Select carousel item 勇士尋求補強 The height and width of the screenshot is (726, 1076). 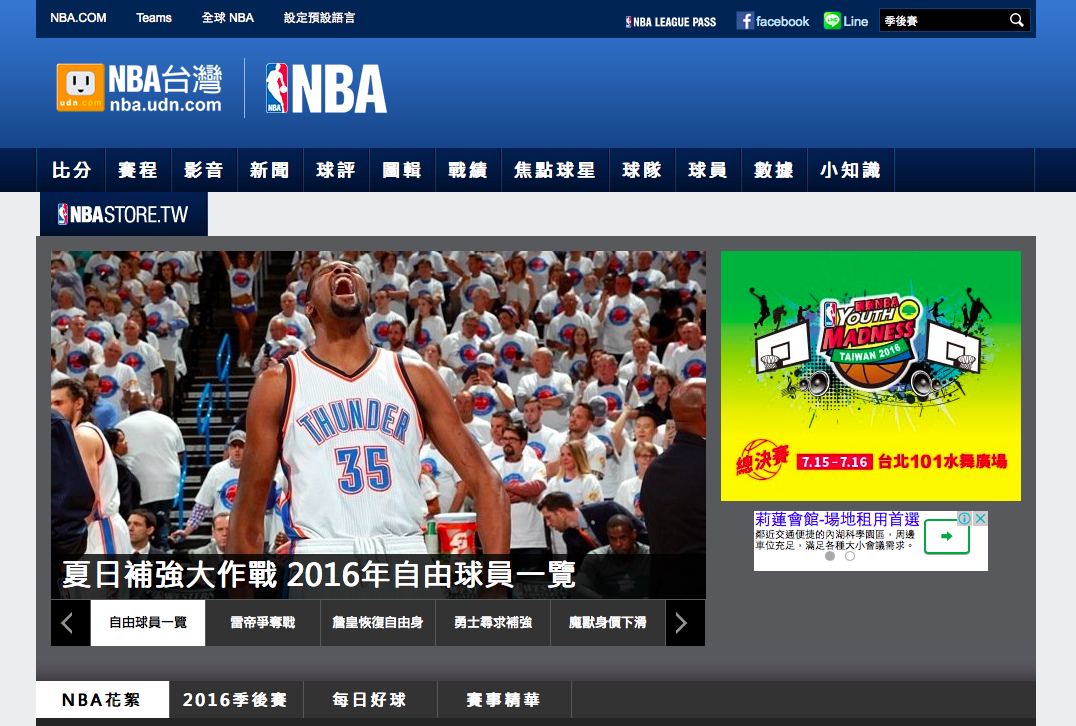pyautogui.click(x=493, y=623)
